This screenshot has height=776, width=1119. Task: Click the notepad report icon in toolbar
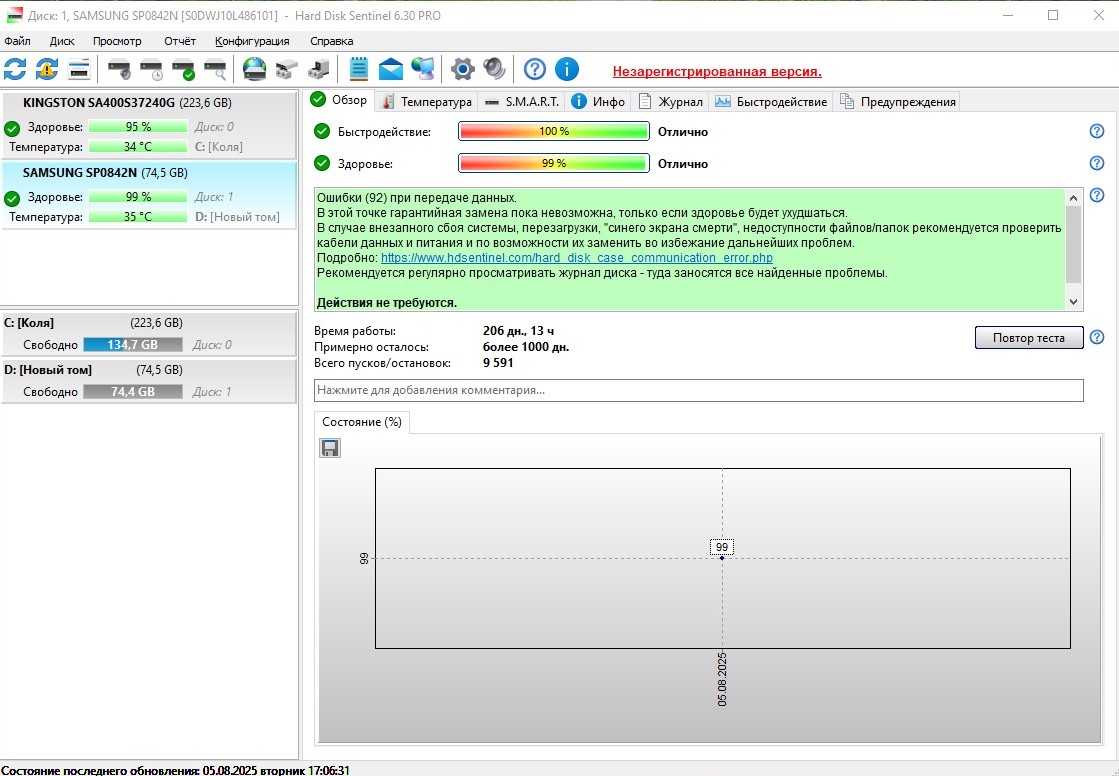point(359,69)
